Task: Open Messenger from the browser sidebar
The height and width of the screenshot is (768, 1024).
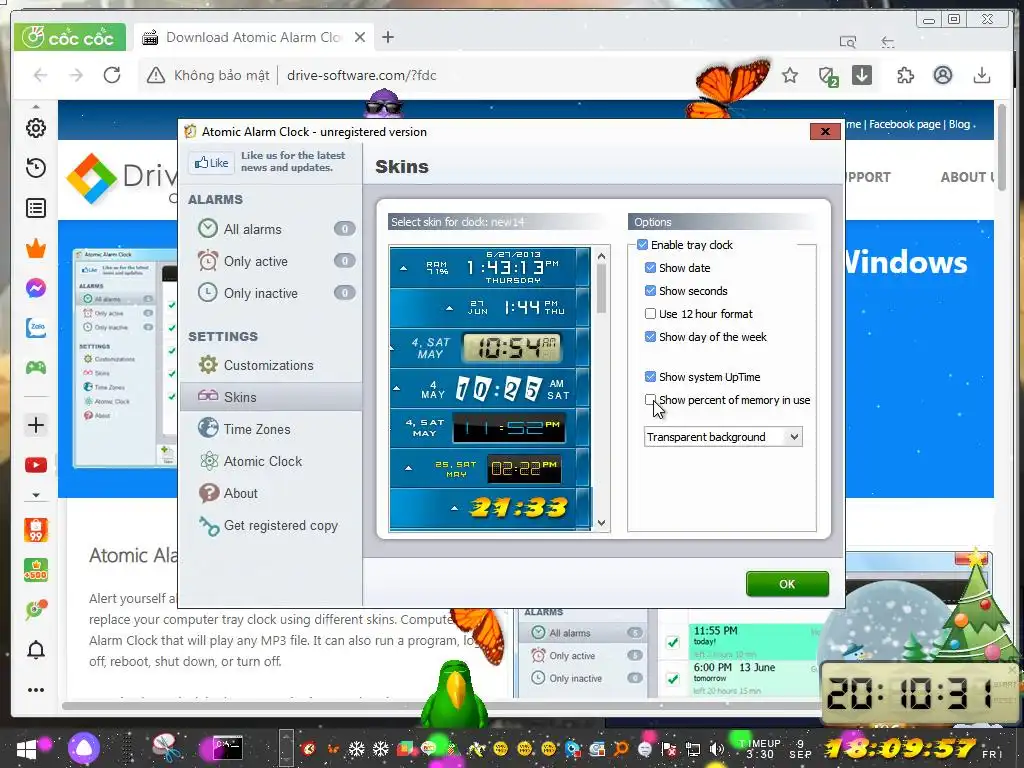Action: coord(36,288)
